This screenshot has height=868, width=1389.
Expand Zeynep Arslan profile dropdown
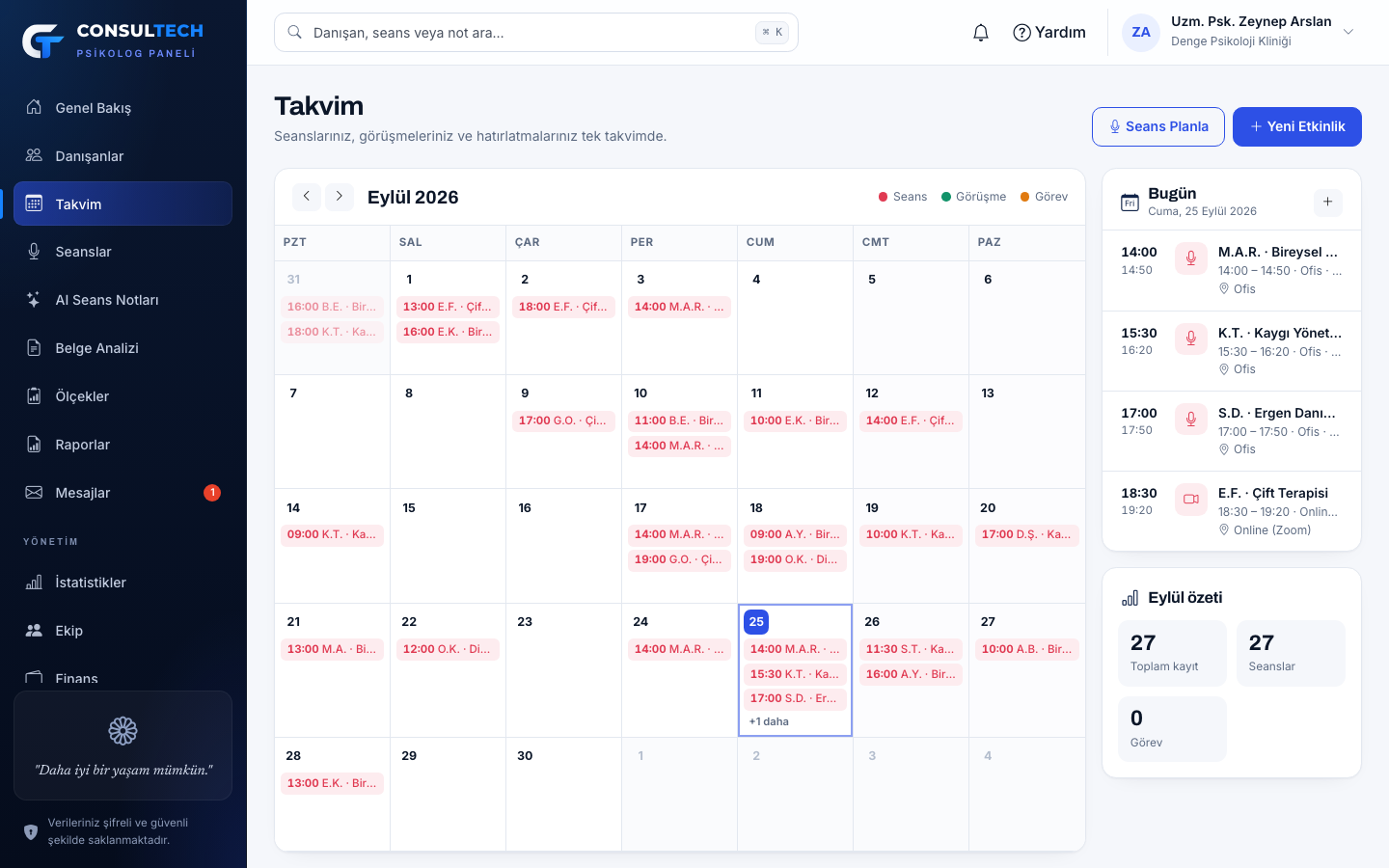pyautogui.click(x=1348, y=32)
